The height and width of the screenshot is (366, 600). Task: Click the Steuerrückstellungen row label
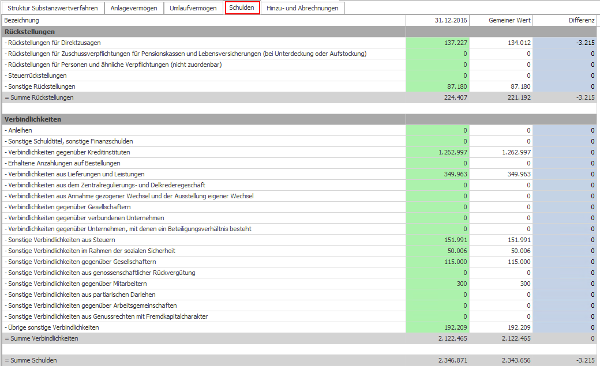(37, 76)
